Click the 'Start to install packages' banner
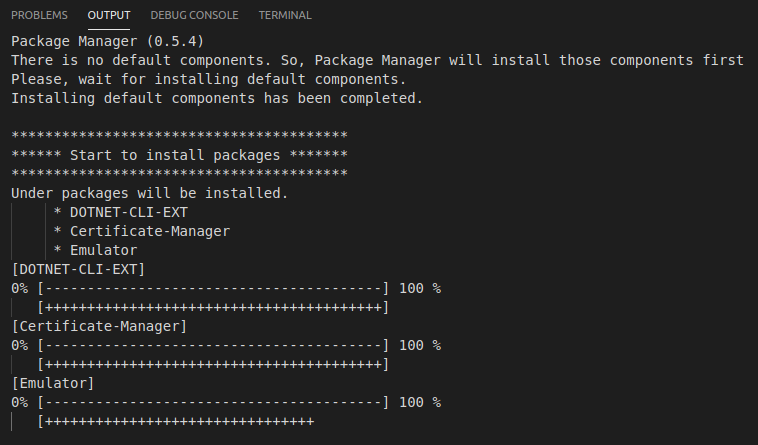The width and height of the screenshot is (758, 445). point(179,155)
